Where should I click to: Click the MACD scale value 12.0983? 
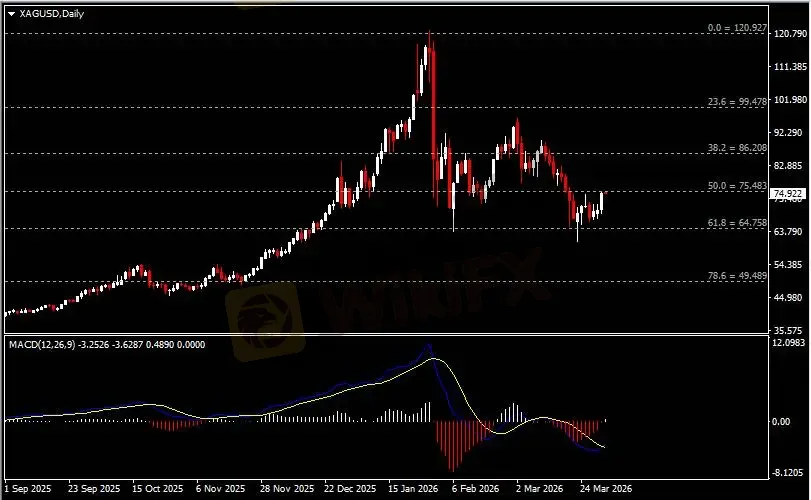click(x=788, y=343)
